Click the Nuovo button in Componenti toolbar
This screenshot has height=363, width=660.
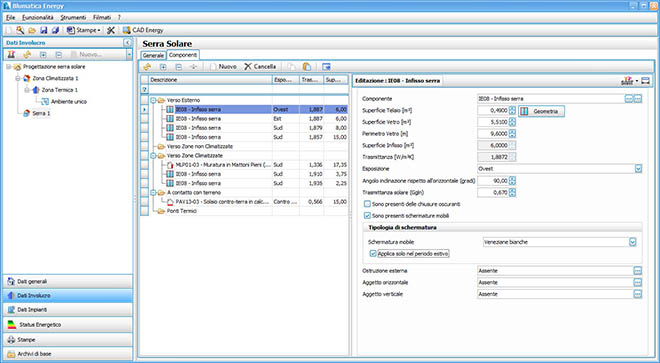click(x=223, y=67)
